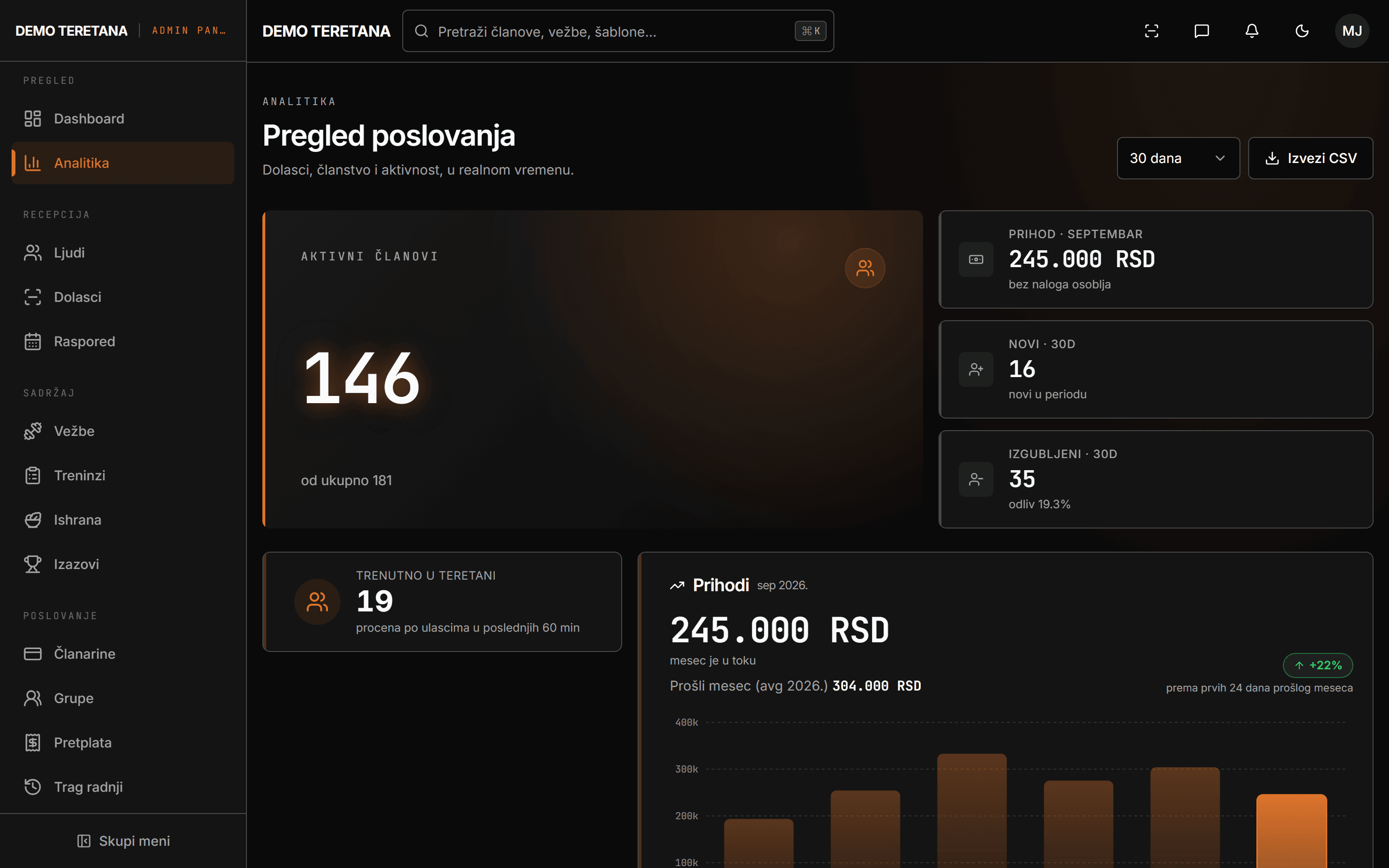Click the Dashboard grid icon

click(x=33, y=119)
